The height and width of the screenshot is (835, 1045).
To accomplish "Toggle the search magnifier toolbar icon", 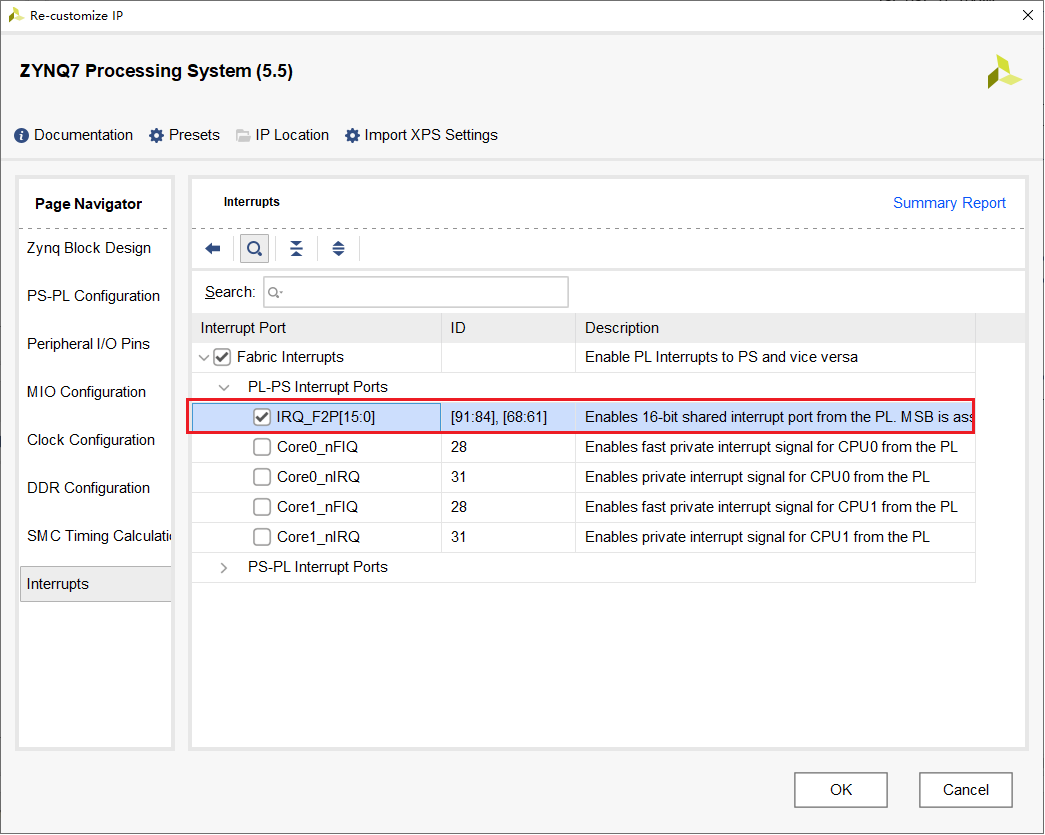I will coord(255,249).
